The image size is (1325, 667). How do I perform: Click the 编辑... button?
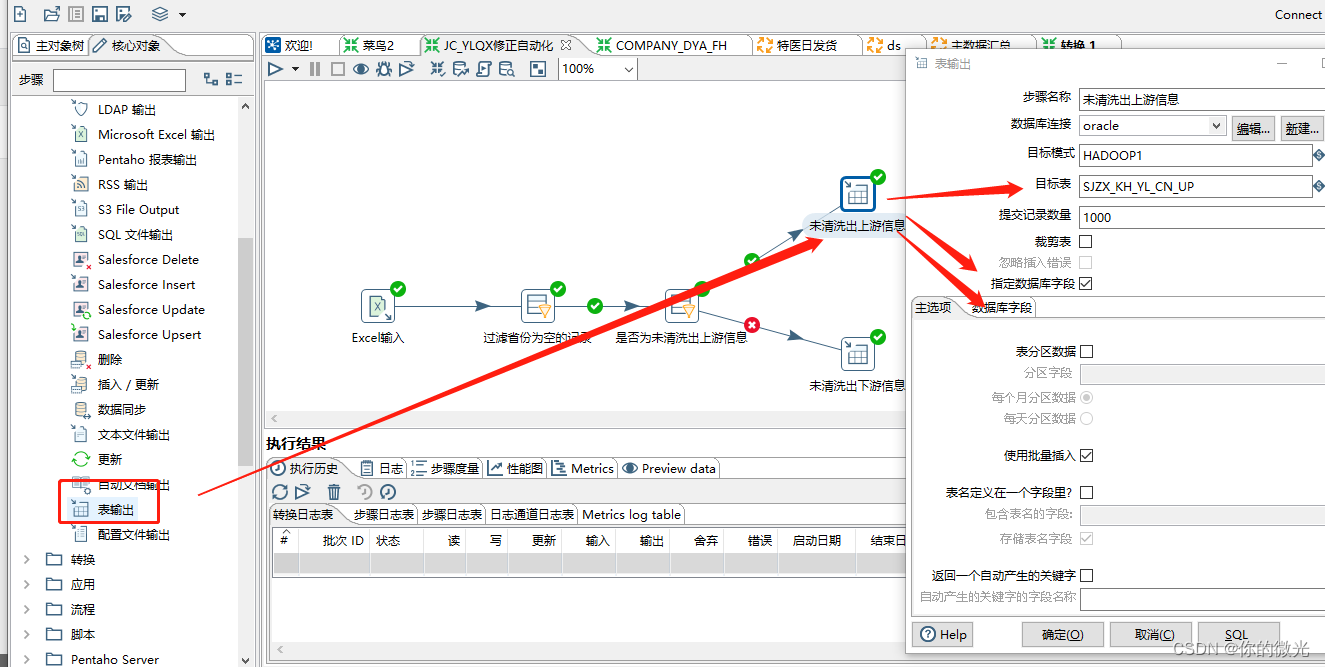coord(1253,128)
